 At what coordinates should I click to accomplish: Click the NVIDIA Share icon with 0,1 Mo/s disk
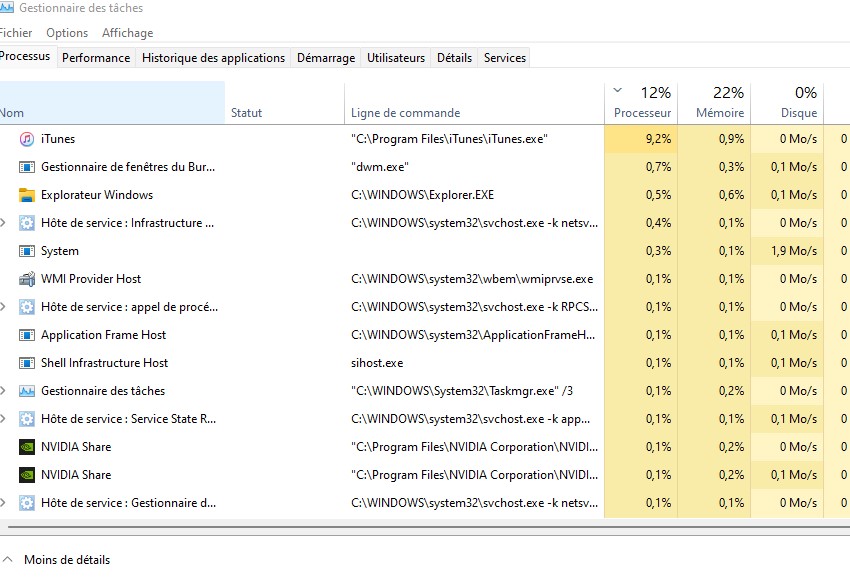pyautogui.click(x=27, y=475)
